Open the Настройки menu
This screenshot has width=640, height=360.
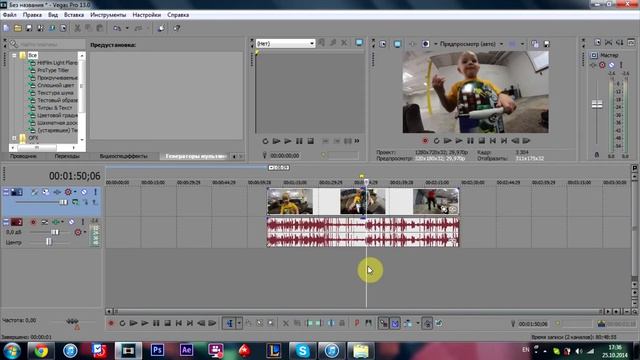coord(147,15)
